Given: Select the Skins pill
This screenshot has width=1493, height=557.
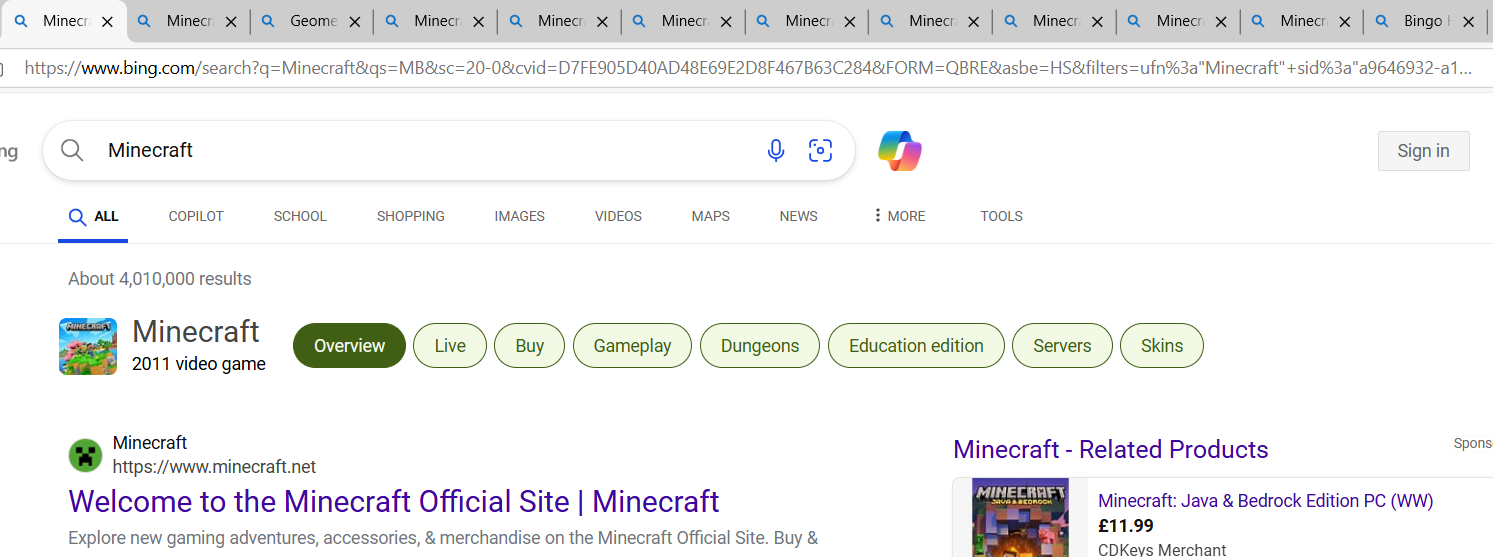Looking at the screenshot, I should (x=1162, y=346).
